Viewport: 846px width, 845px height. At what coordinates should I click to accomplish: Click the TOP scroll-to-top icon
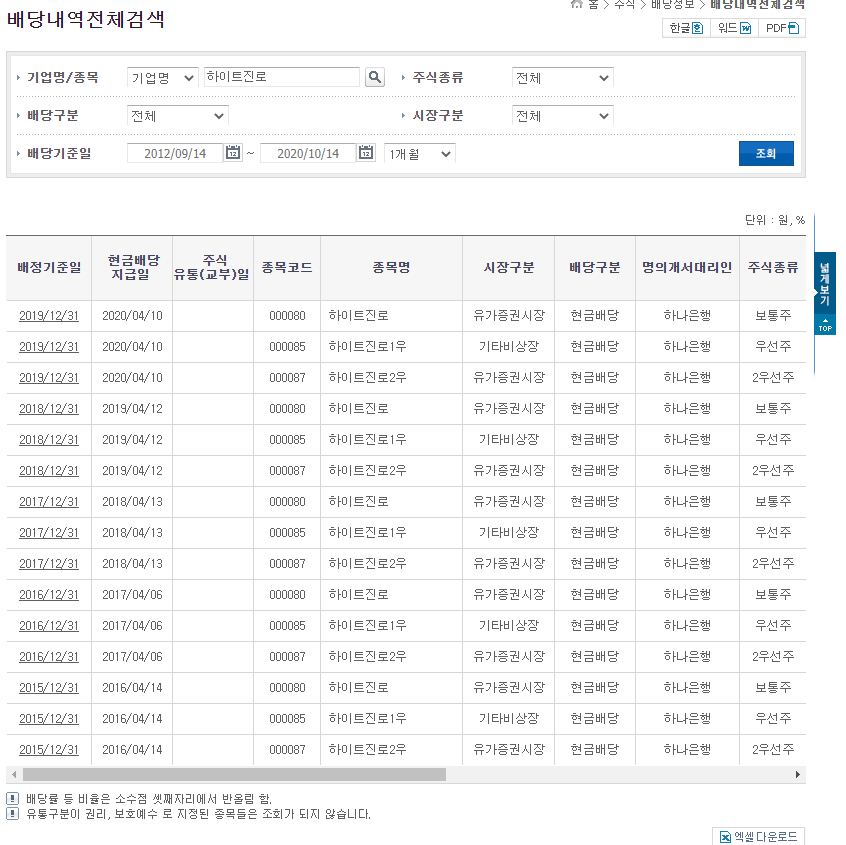(825, 325)
